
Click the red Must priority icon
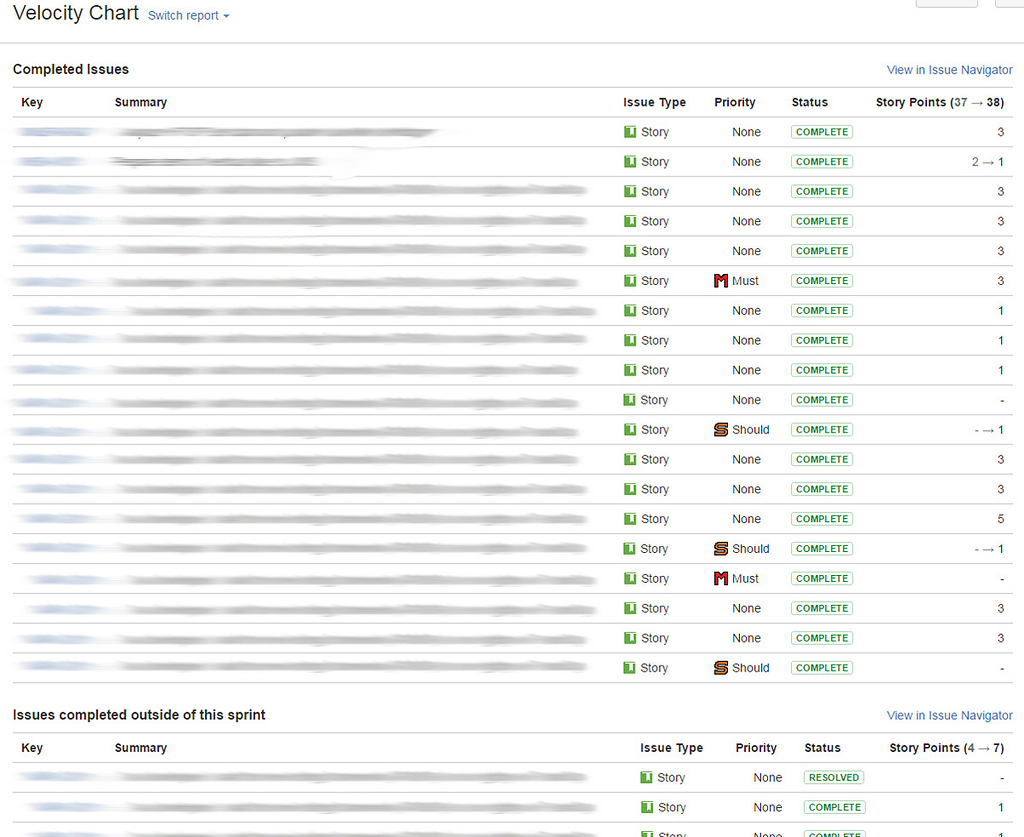pyautogui.click(x=721, y=280)
